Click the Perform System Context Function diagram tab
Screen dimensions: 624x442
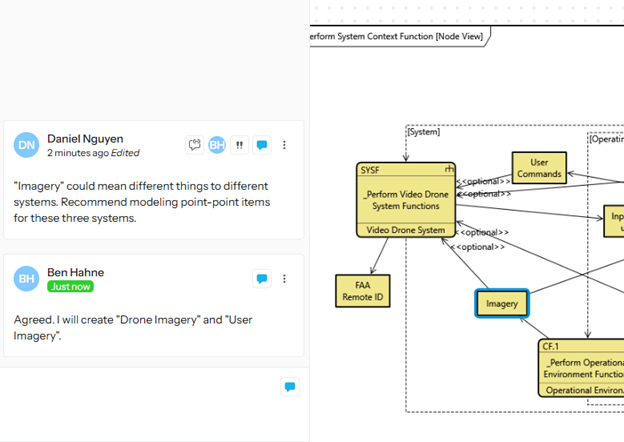pos(400,37)
